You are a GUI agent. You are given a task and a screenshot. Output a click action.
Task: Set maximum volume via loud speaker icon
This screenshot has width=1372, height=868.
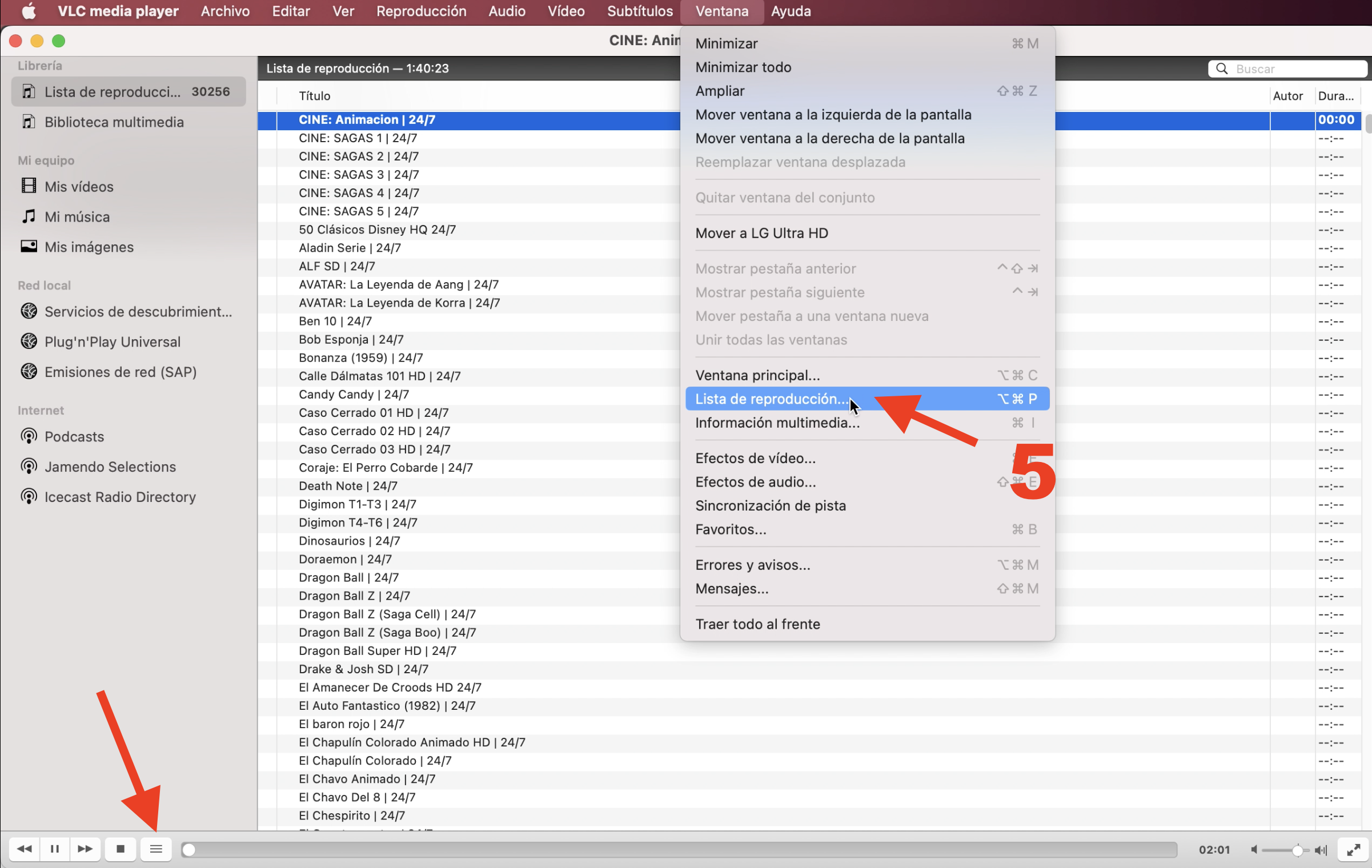click(1321, 850)
